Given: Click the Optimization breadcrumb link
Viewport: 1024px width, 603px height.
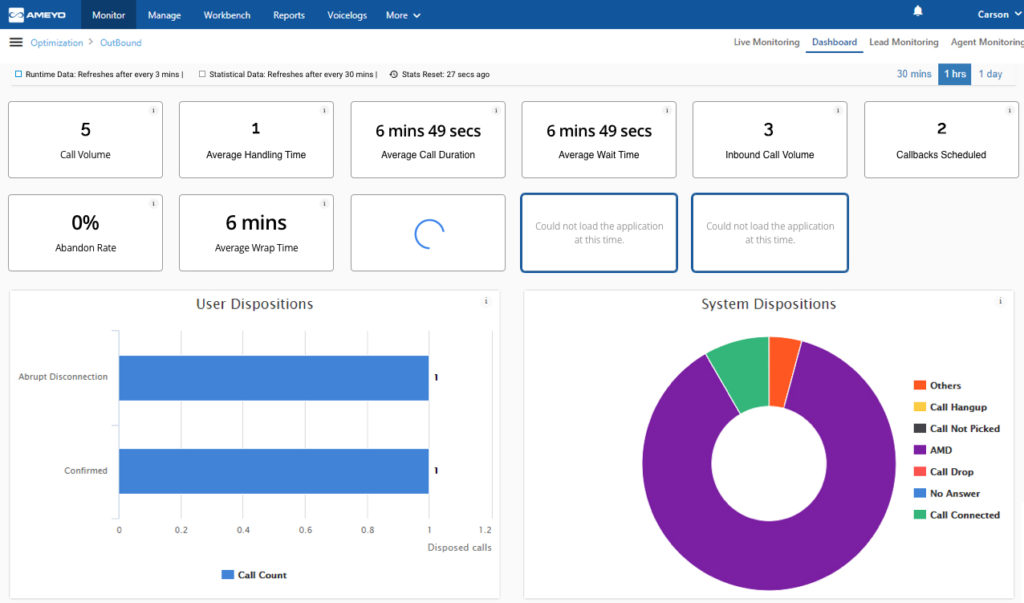Looking at the screenshot, I should coord(57,43).
